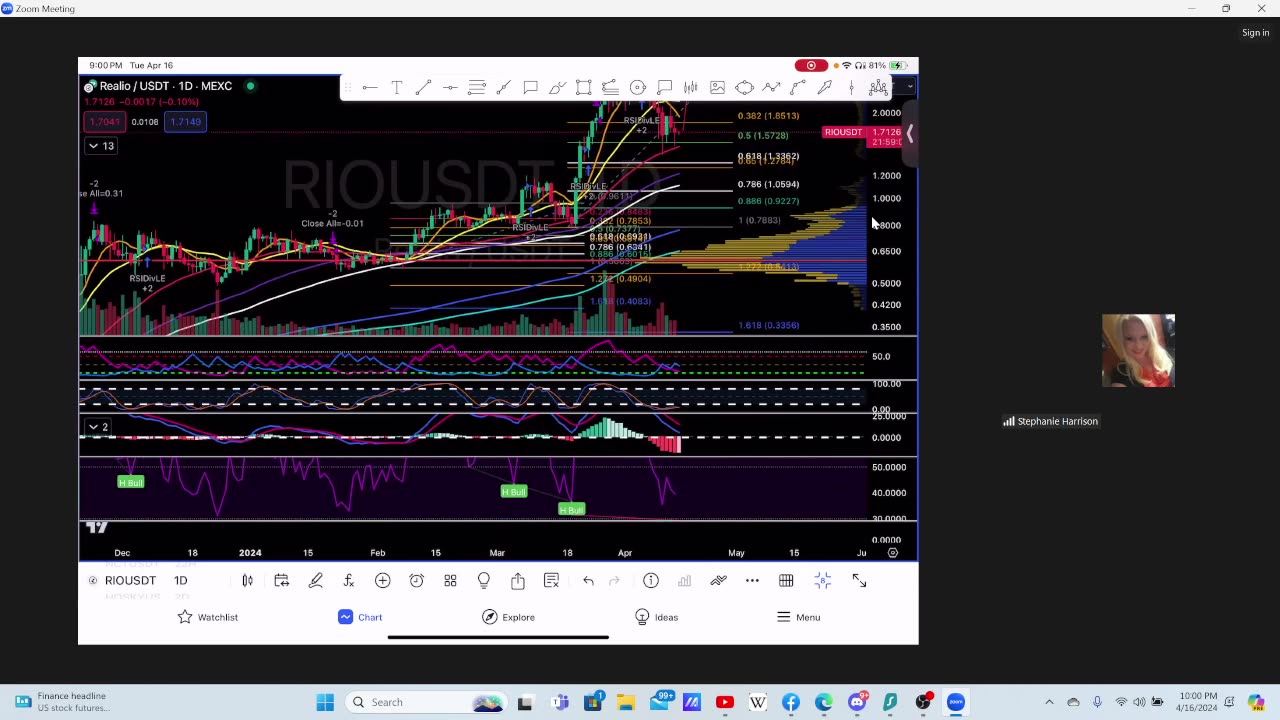Select the Fib retracement tool
Screen dimensions: 1280x720
tap(477, 88)
